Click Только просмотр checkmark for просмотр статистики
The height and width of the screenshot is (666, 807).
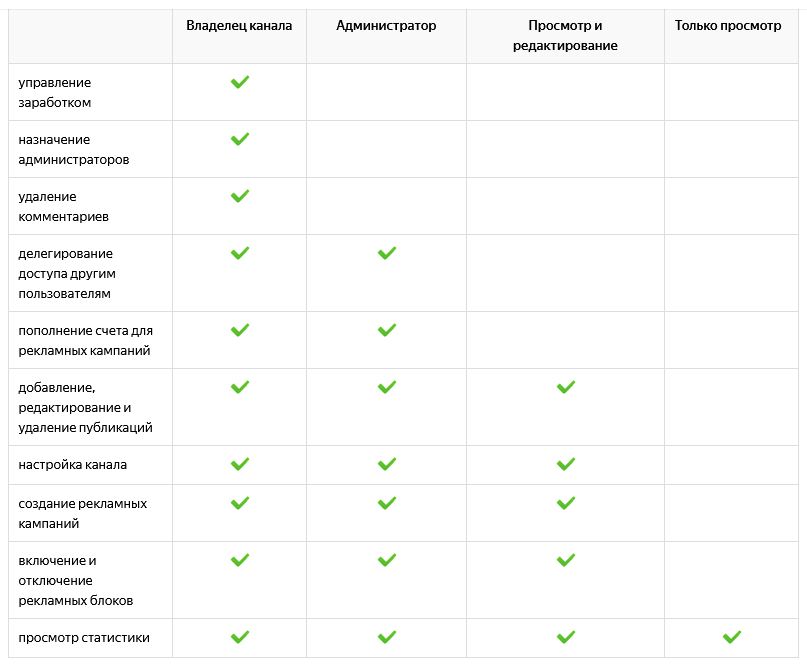click(x=732, y=637)
